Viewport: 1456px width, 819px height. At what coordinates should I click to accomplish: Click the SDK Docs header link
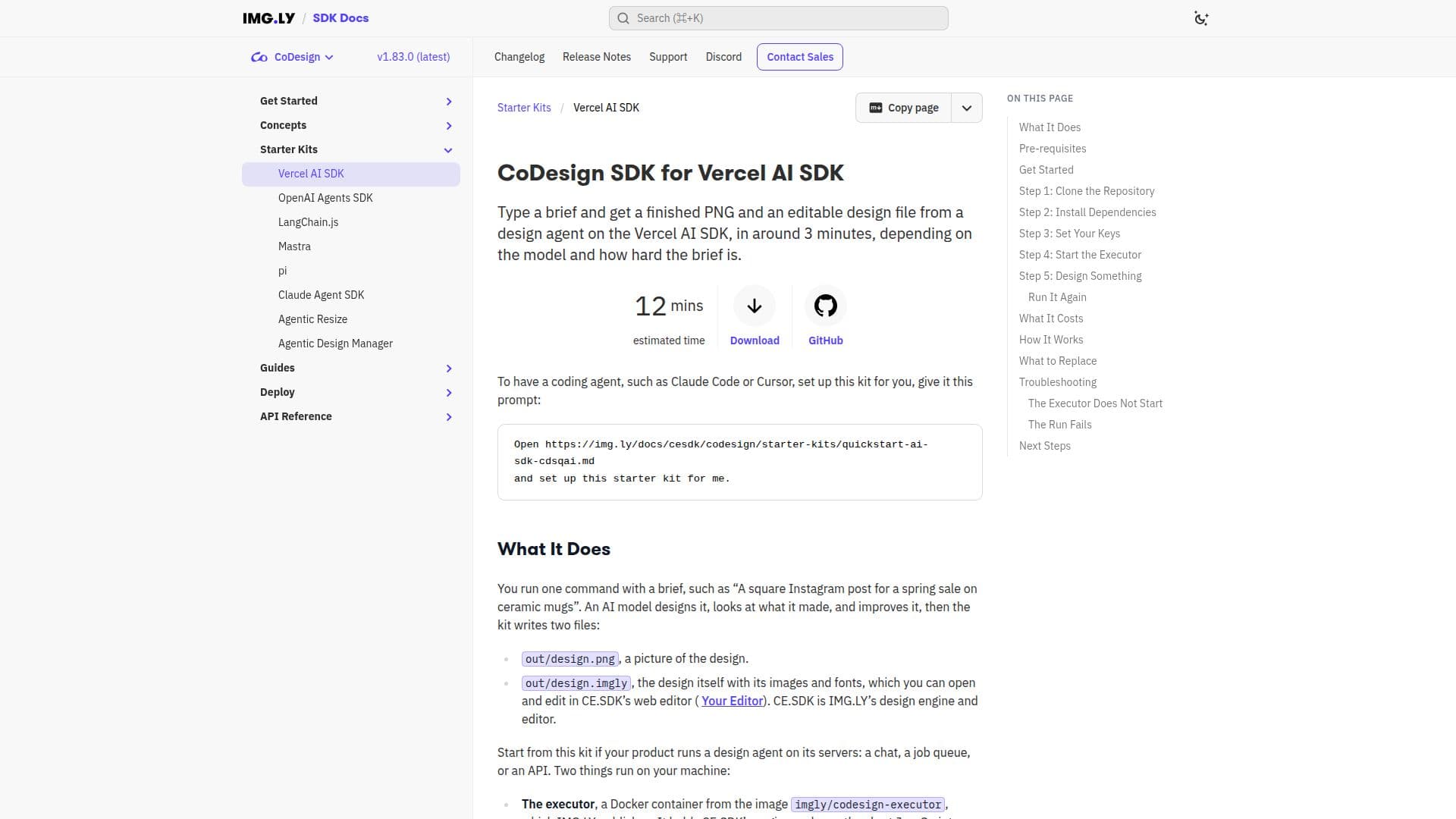340,18
